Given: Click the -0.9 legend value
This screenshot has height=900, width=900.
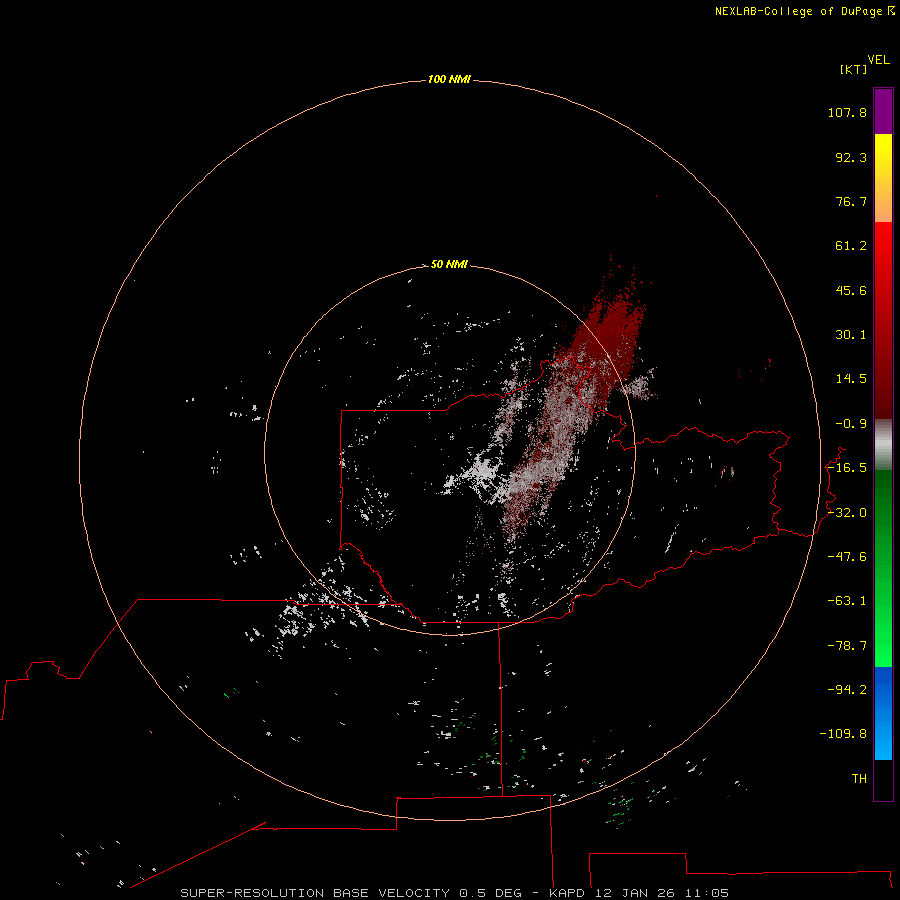Looking at the screenshot, I should point(851,424).
